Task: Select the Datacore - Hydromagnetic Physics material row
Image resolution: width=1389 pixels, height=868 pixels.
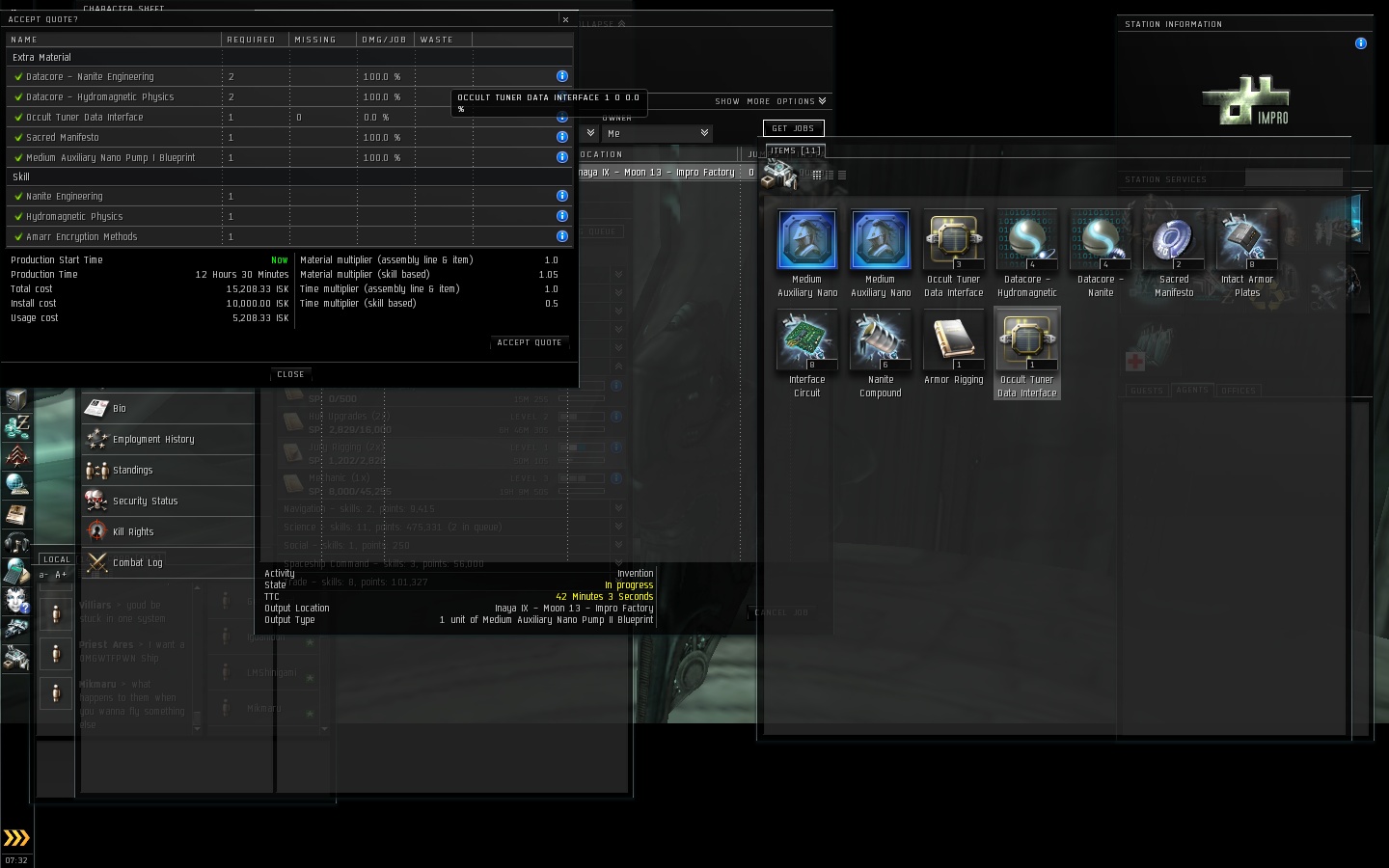Action: pyautogui.click(x=289, y=96)
